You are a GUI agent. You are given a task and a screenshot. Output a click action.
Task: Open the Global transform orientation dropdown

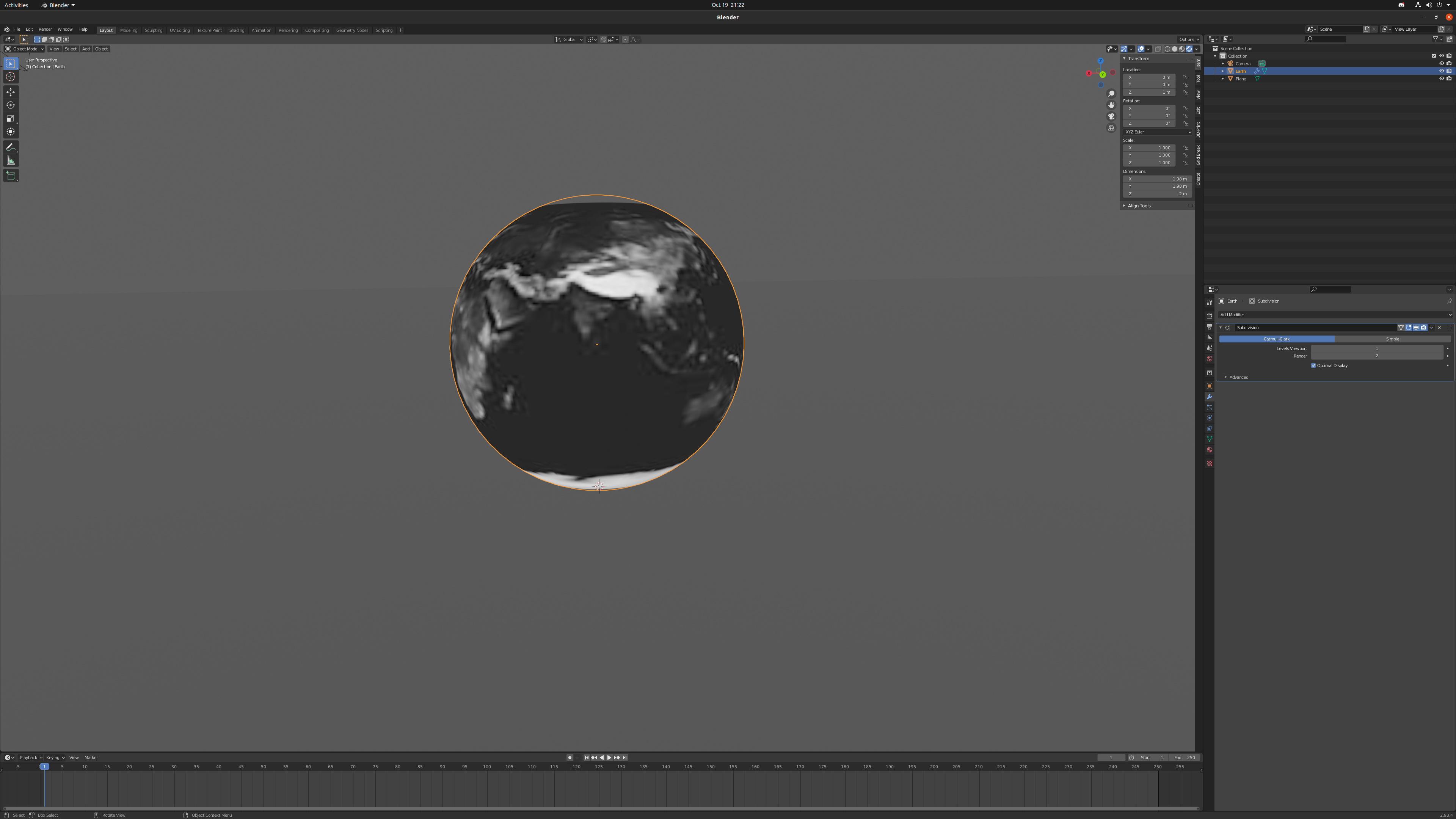pyautogui.click(x=569, y=39)
